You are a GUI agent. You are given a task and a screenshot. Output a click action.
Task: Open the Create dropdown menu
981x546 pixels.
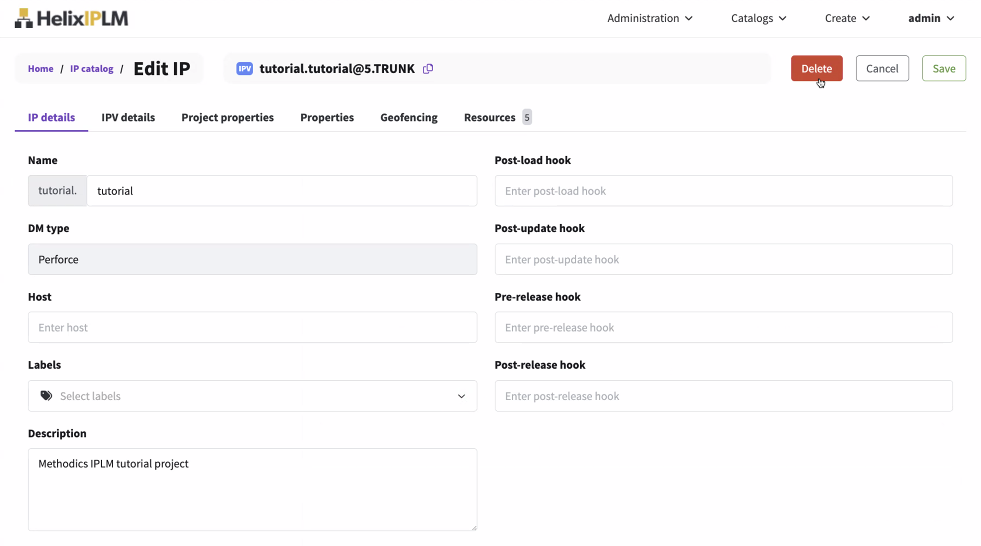click(847, 18)
